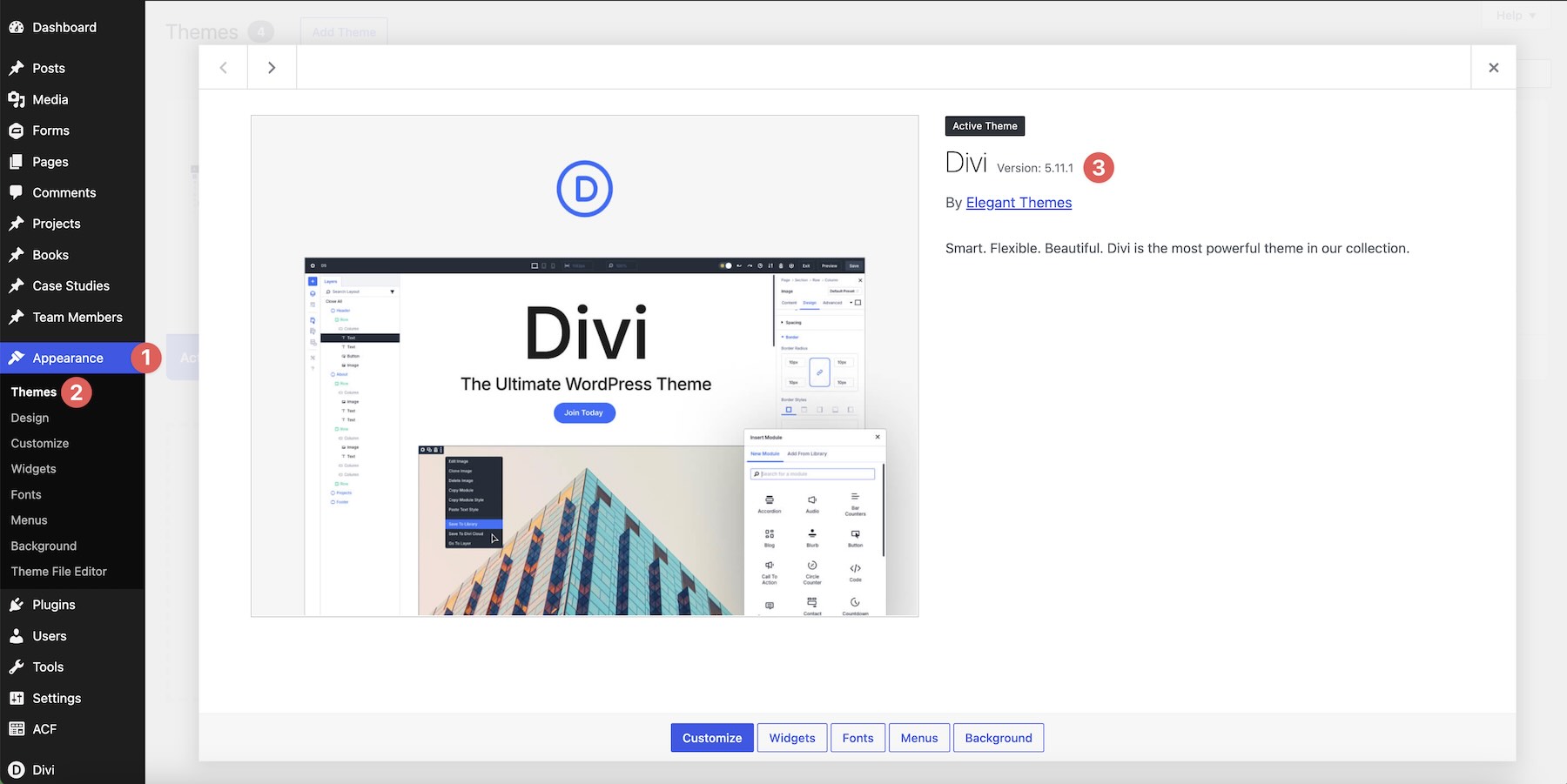1567x784 pixels.
Task: Open the Pages menu label
Action: point(50,162)
